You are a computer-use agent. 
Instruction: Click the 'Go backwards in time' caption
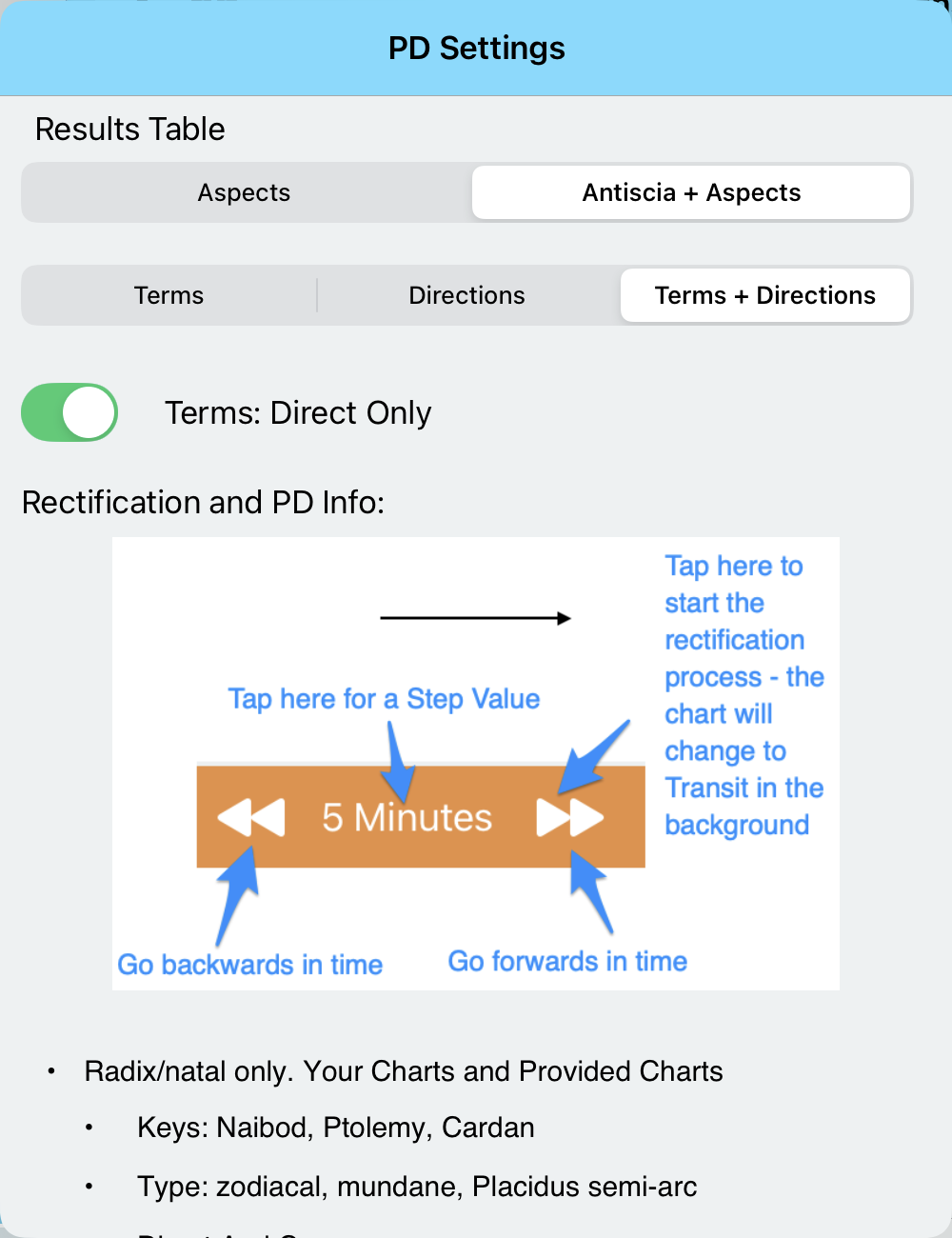click(249, 965)
